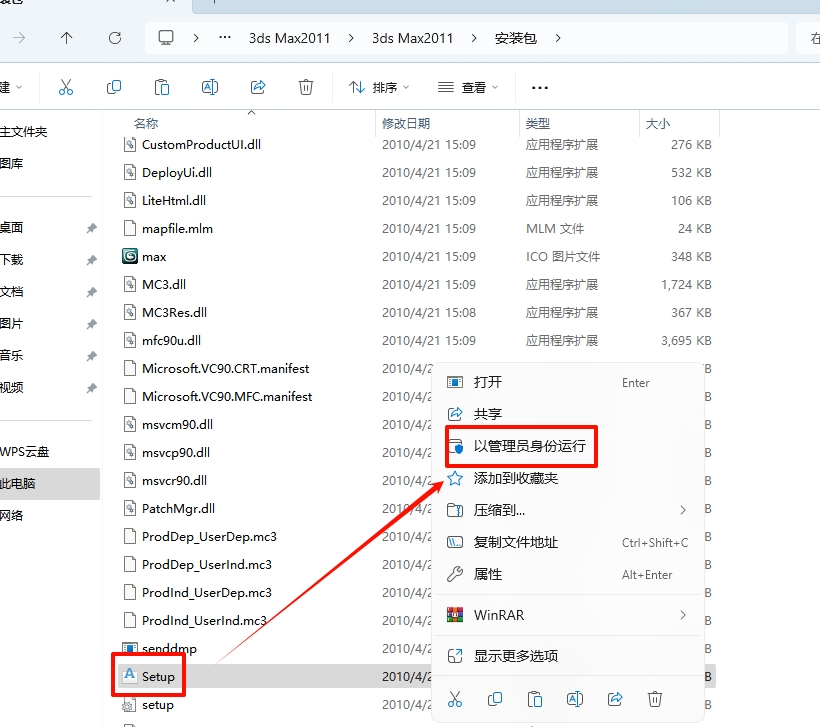Open the 排序 sort dropdown

[378, 88]
